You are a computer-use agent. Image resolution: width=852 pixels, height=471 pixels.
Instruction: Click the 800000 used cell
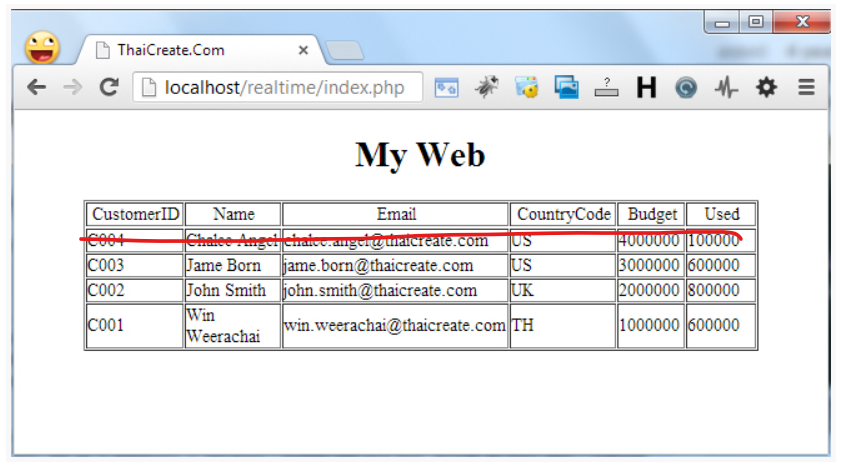721,291
